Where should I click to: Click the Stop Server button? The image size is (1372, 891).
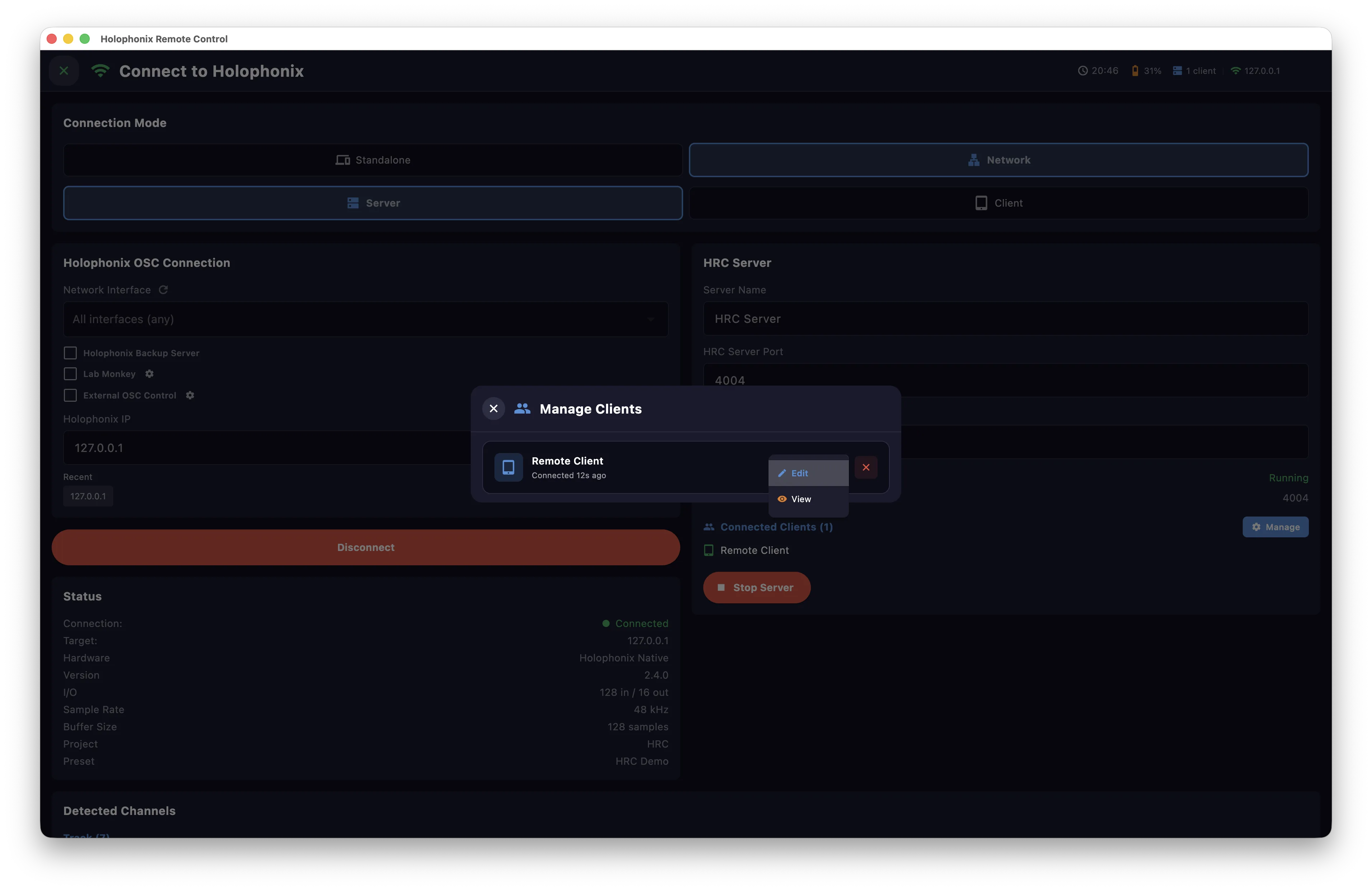pyautogui.click(x=756, y=588)
